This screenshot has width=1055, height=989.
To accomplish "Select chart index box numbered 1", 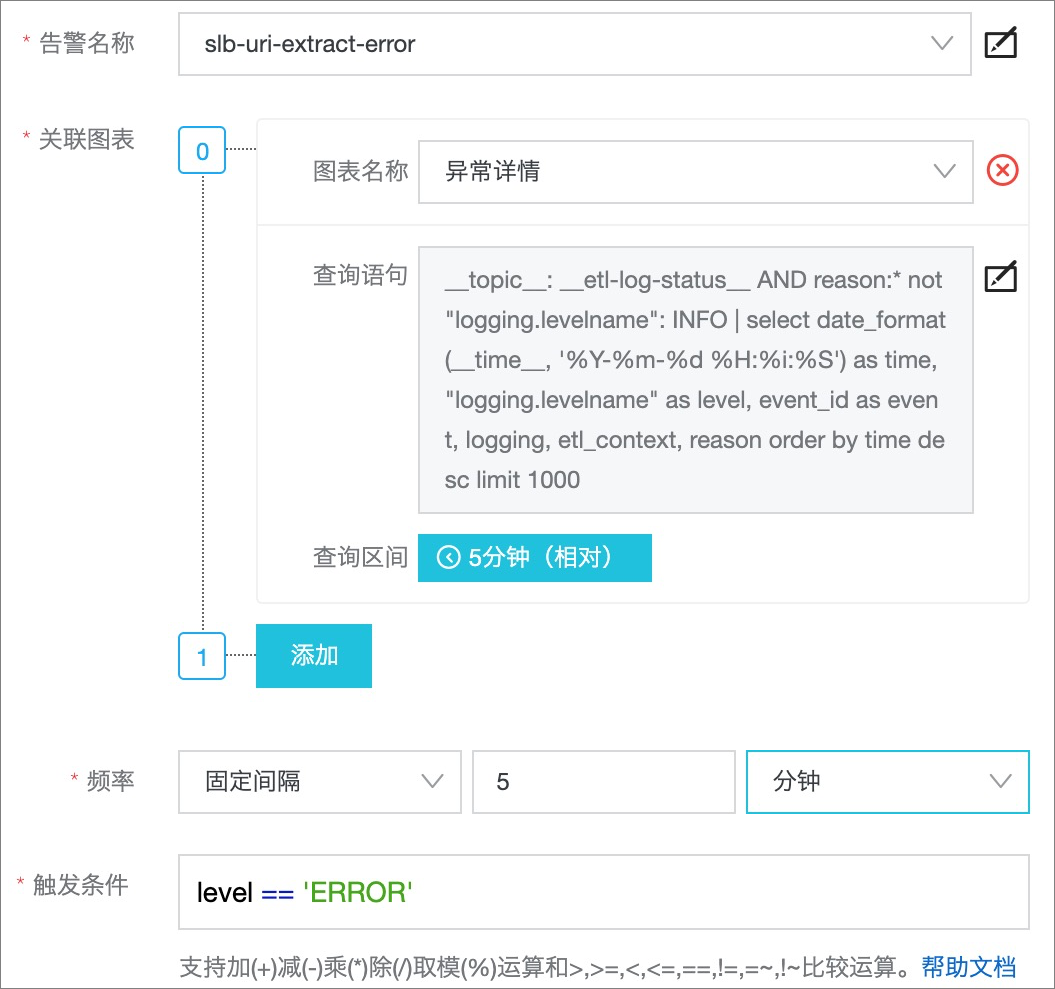I will 202,656.
